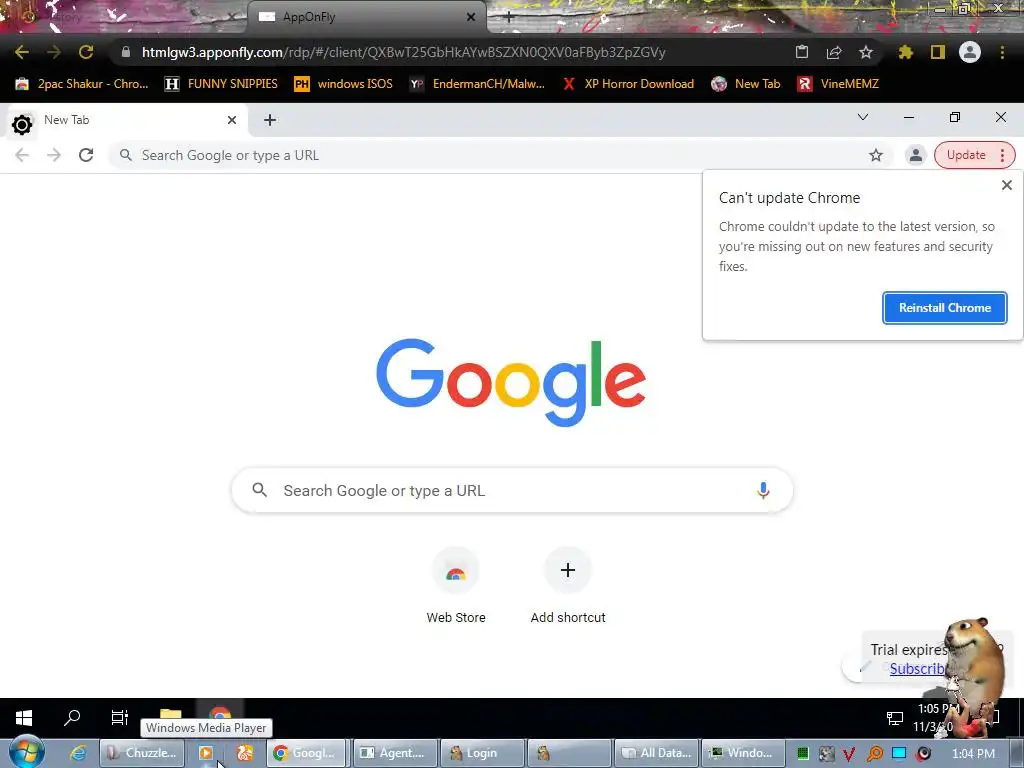Open the UC Browser taskbar icon
Image resolution: width=1024 pixels, height=768 pixels.
pyautogui.click(x=245, y=753)
